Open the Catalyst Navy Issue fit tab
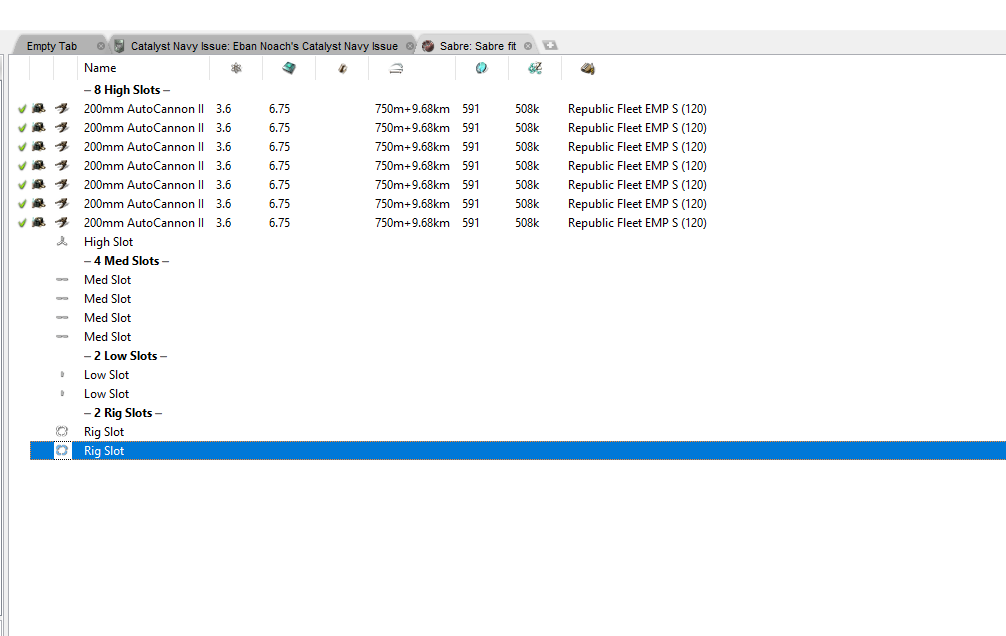 264,46
